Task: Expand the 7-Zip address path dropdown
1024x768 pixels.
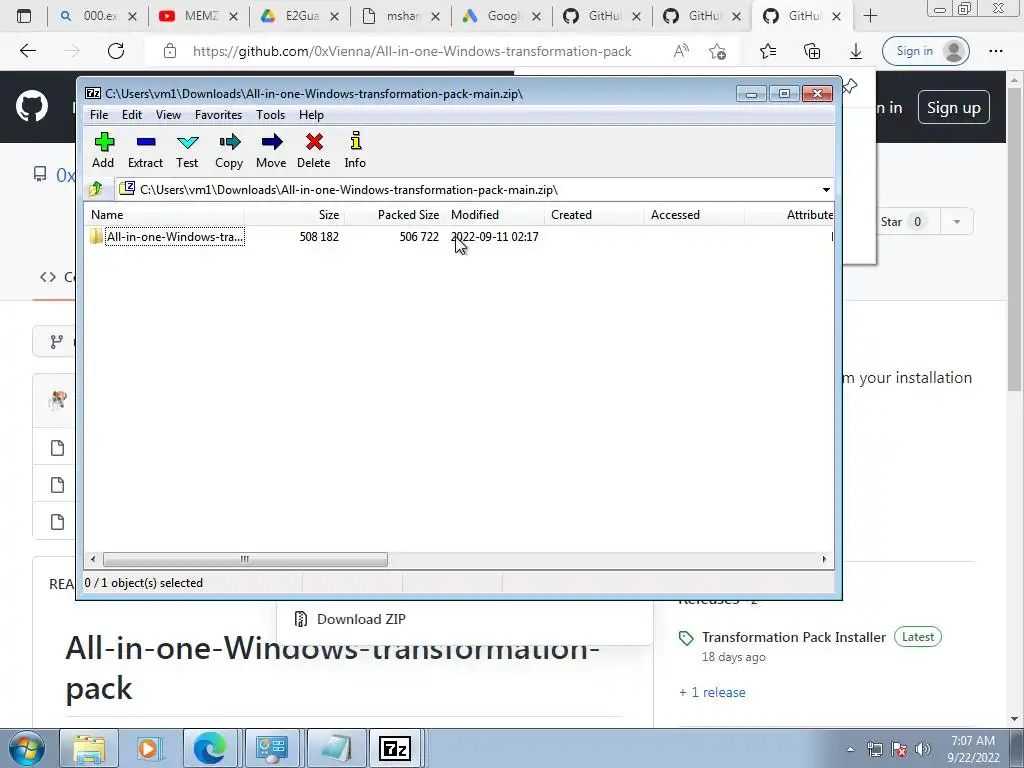Action: 826,190
